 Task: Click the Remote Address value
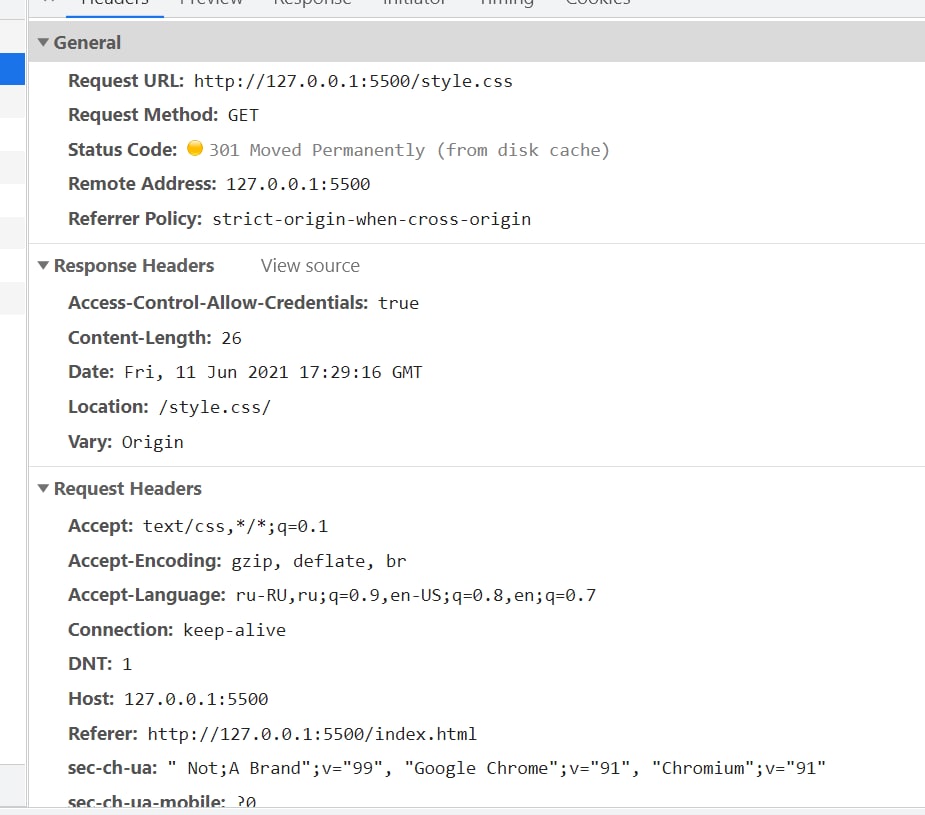point(298,185)
